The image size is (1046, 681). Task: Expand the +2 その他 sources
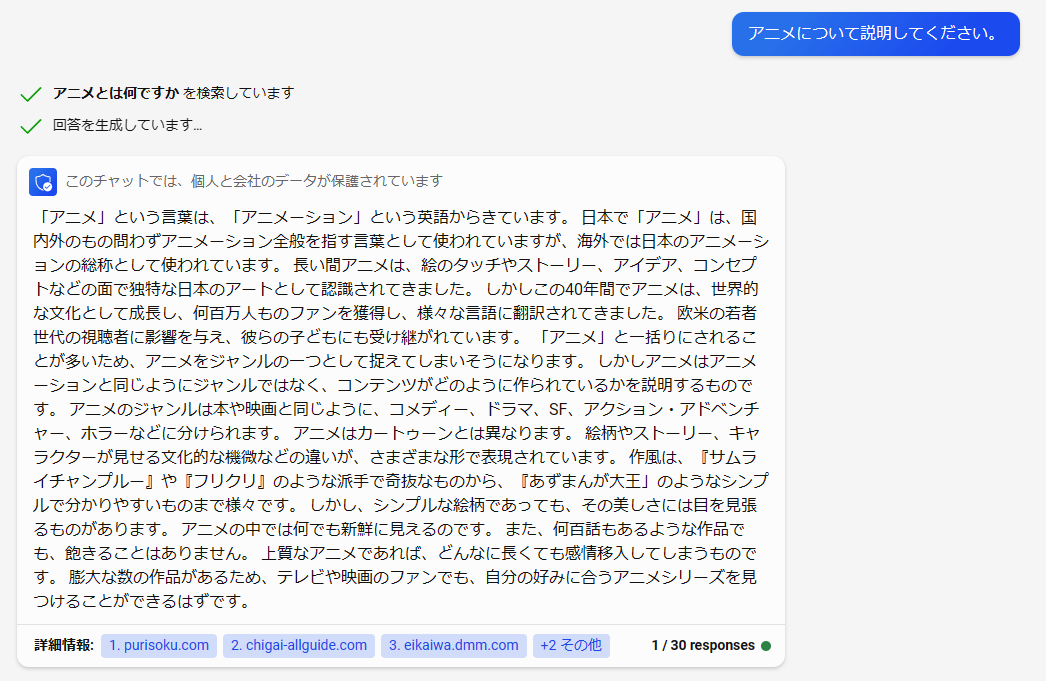571,646
